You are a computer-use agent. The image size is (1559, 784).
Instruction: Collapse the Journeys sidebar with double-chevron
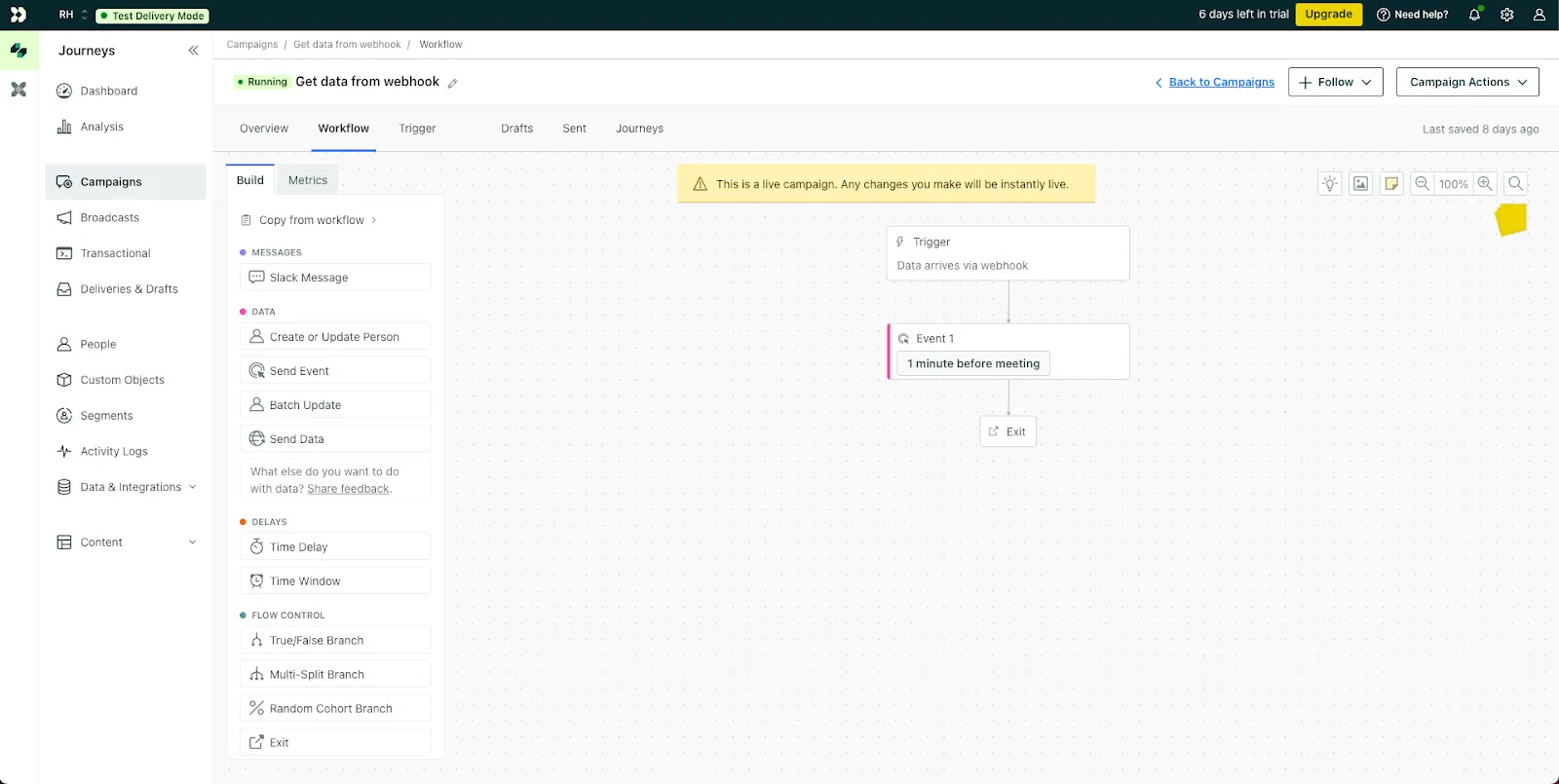point(193,51)
